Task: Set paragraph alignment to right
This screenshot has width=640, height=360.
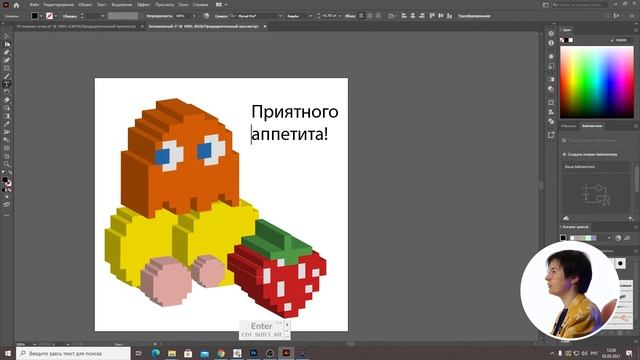Action: tap(378, 16)
